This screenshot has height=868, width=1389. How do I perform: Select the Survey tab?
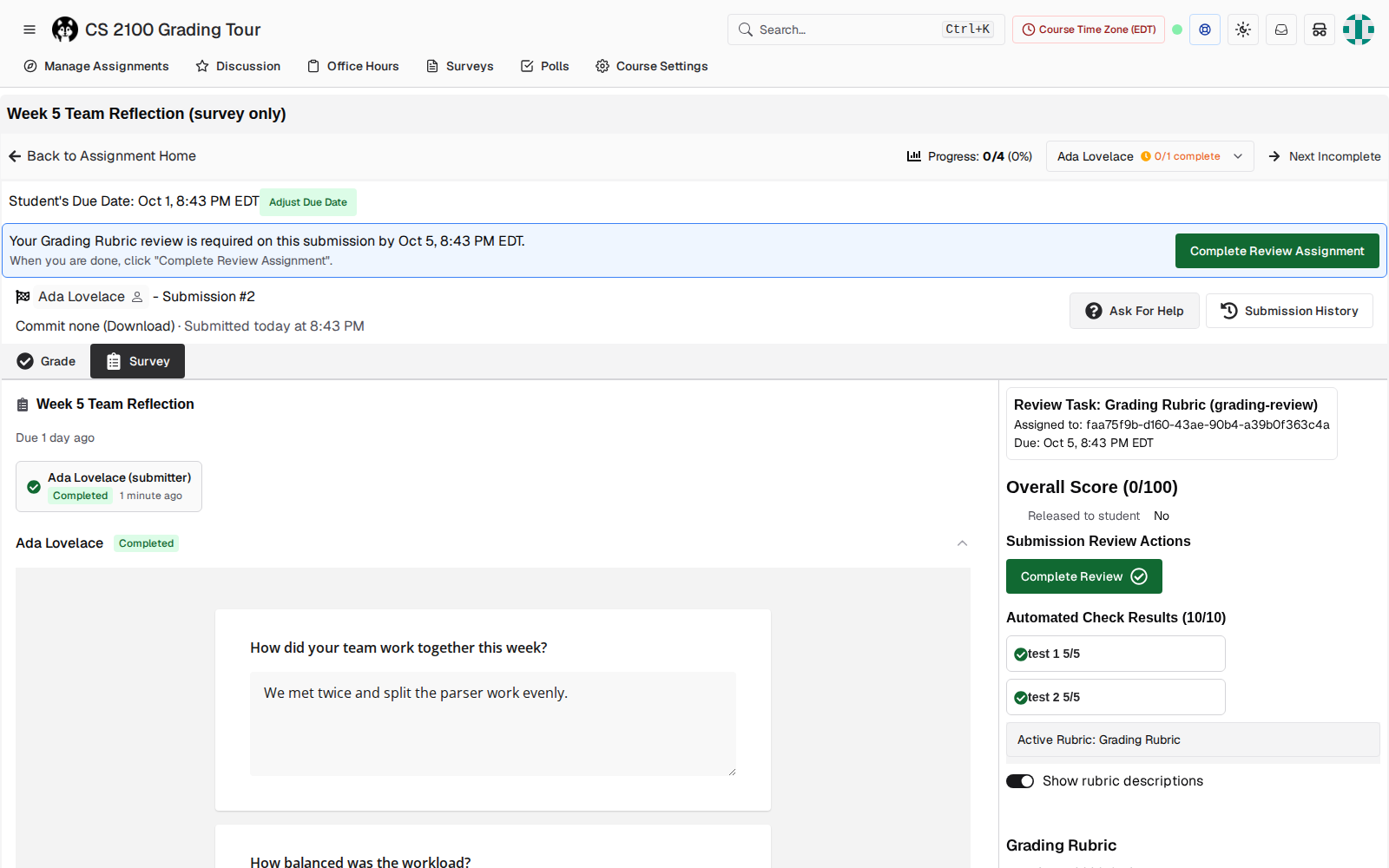coord(137,361)
